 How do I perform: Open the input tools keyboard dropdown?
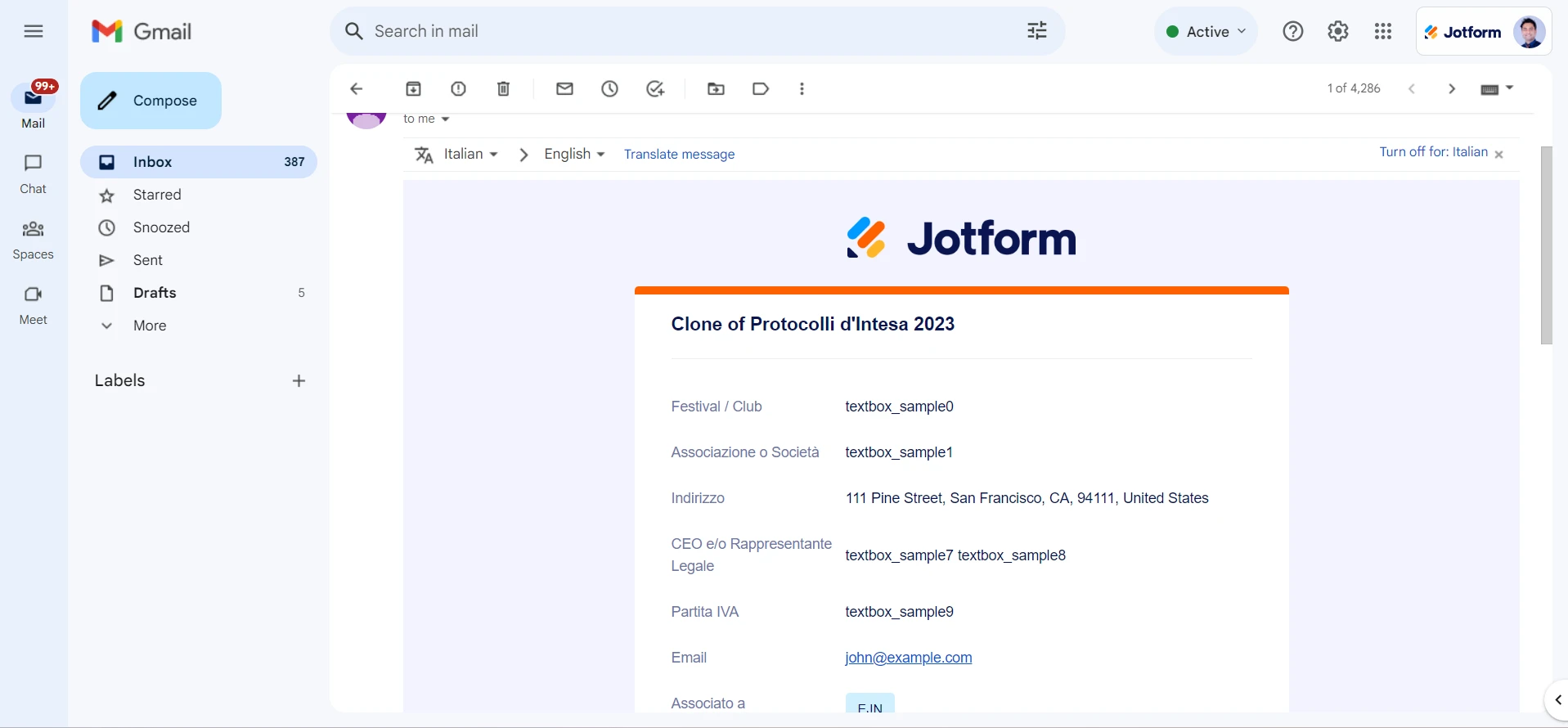(x=1498, y=89)
